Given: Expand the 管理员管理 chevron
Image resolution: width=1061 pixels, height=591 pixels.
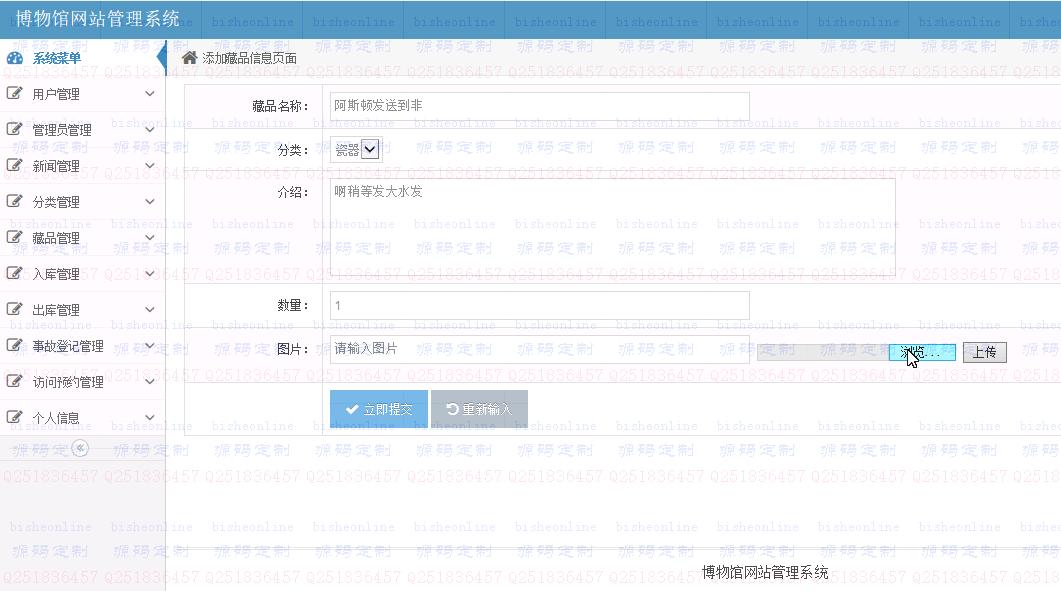Looking at the screenshot, I should click(x=150, y=129).
